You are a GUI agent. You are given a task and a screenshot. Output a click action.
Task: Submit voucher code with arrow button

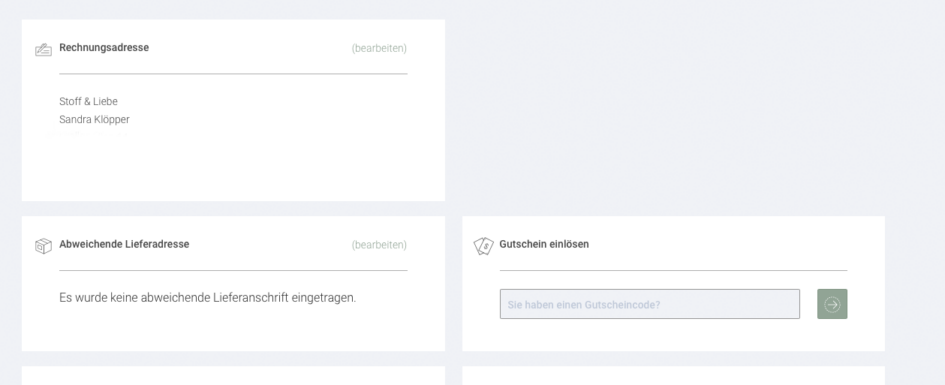coord(832,304)
